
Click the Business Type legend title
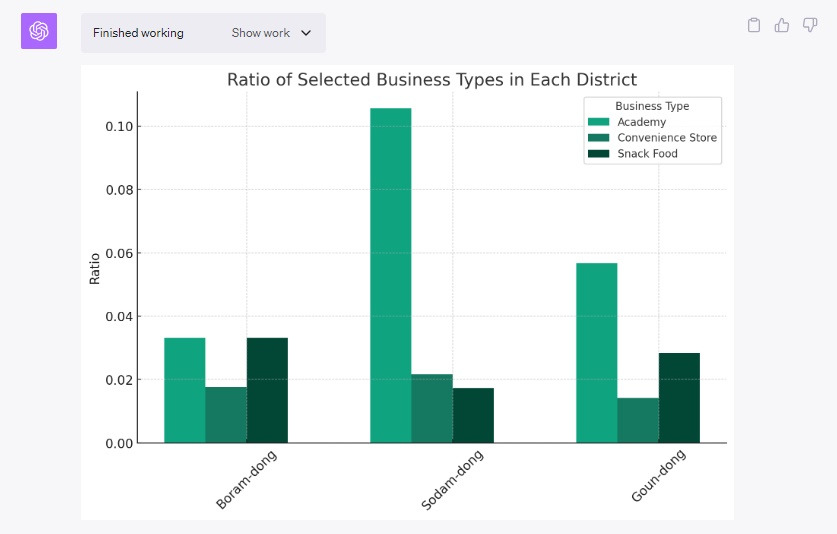click(652, 106)
